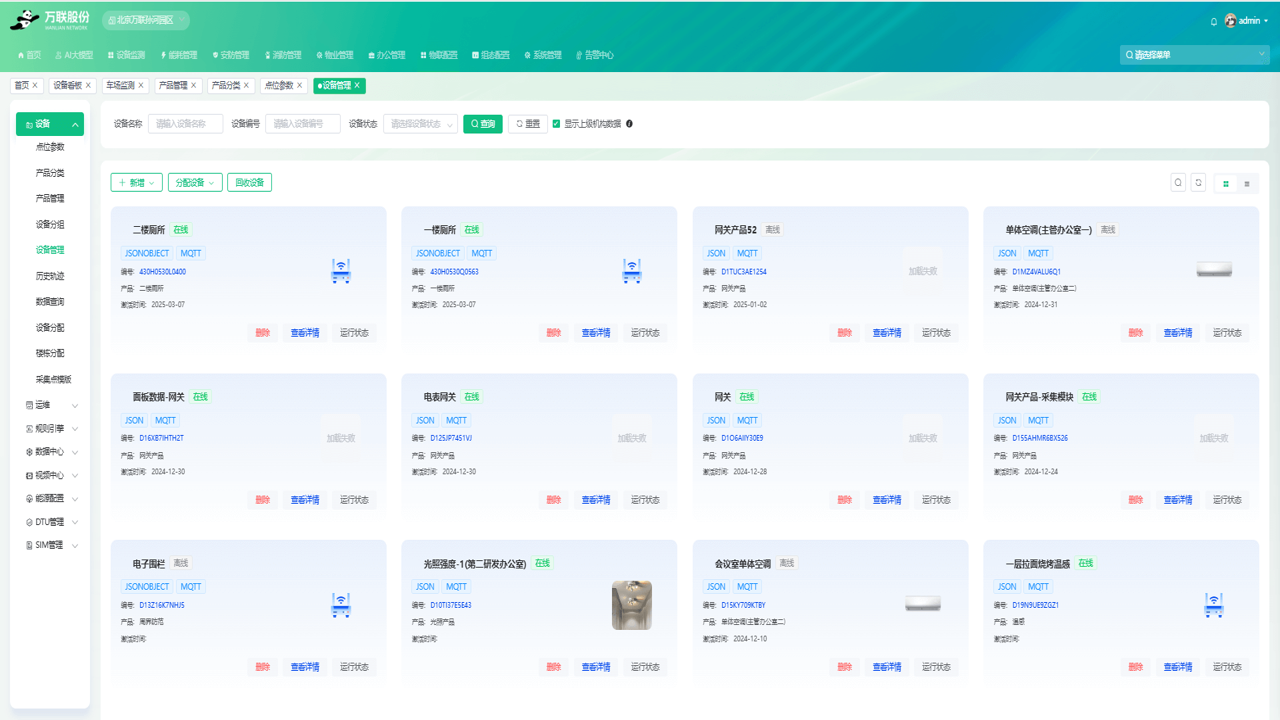Open the 请选择菜单 search dropdown
1280x720 pixels.
pos(1195,55)
